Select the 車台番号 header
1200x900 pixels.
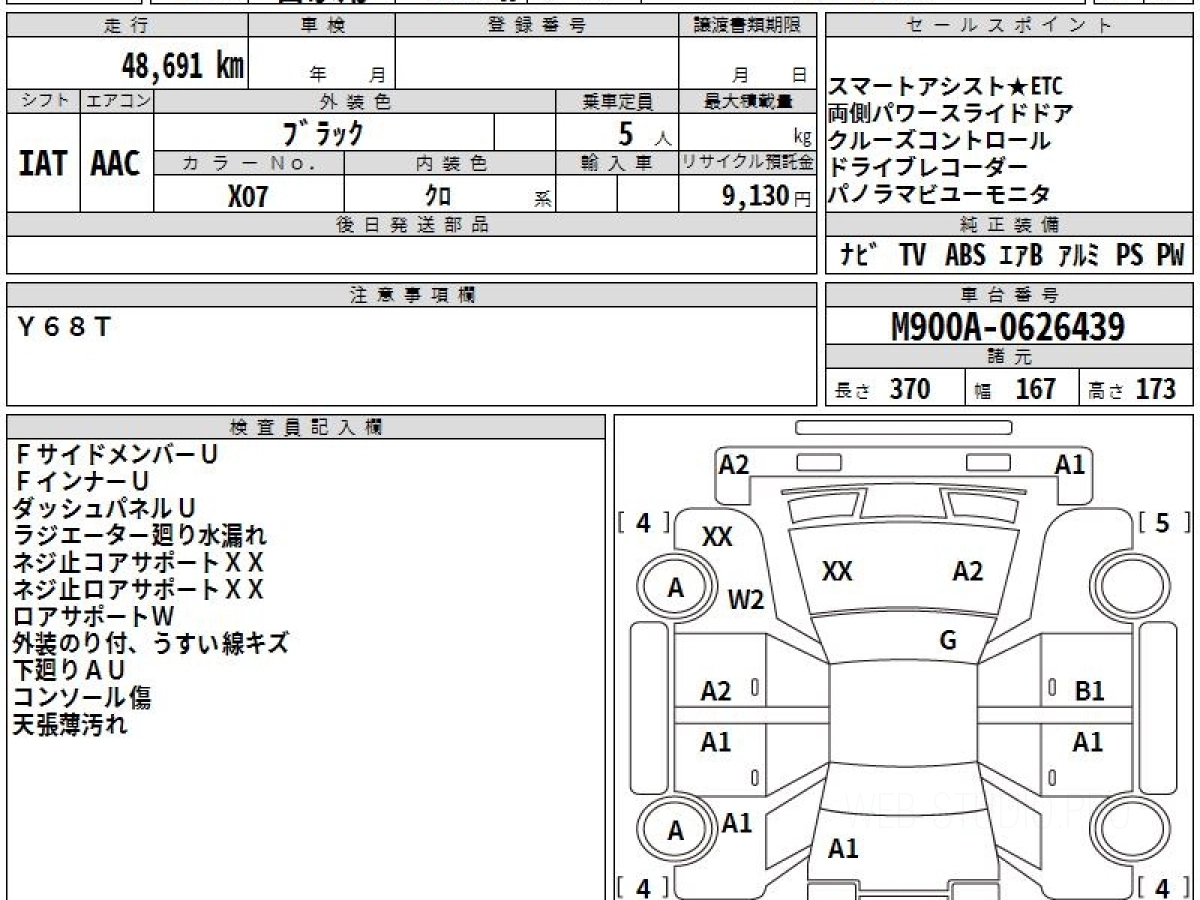(1010, 295)
